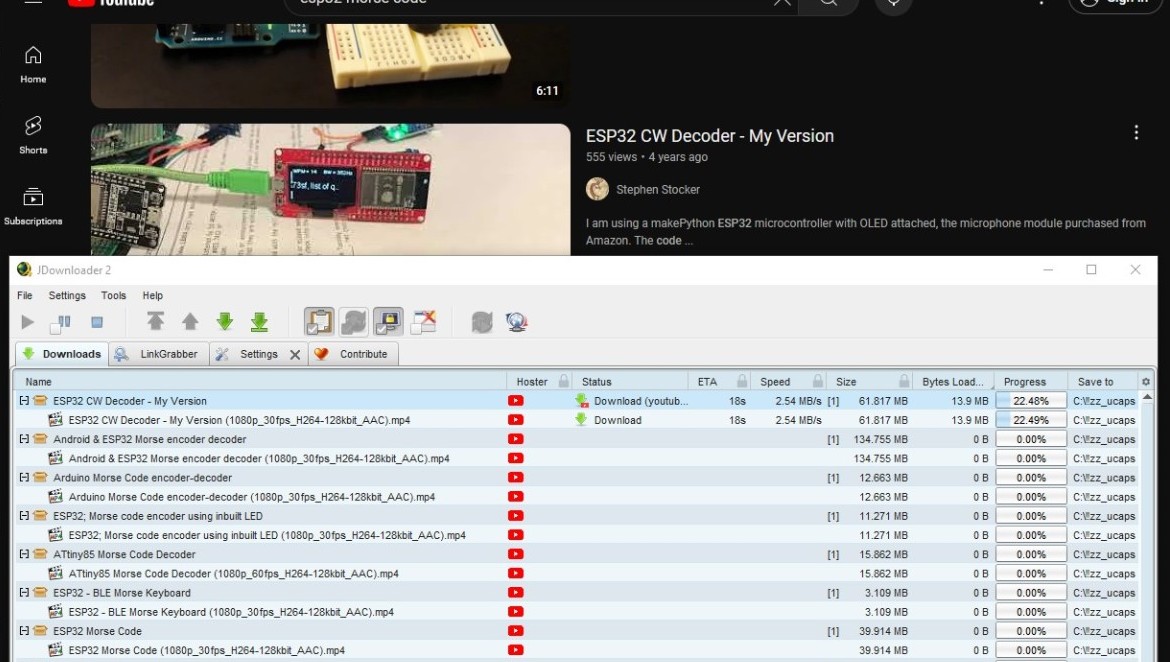This screenshot has height=662, width=1170.
Task: Click lock icon on Size column
Action: coord(904,381)
